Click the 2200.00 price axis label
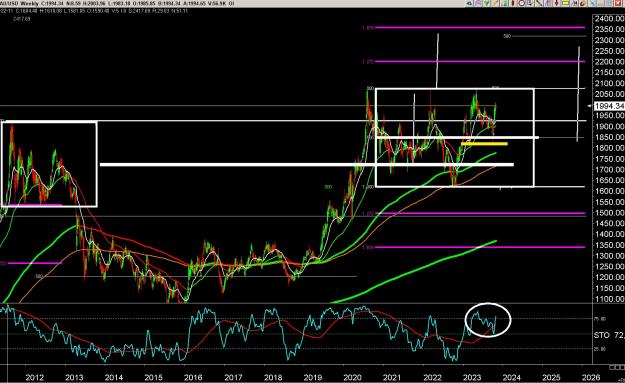 click(x=609, y=62)
